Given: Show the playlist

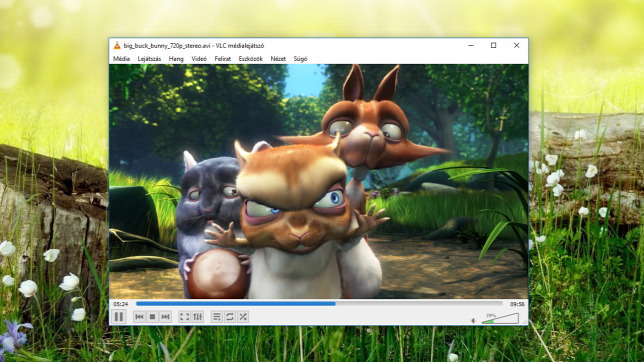Looking at the screenshot, I should 216,317.
